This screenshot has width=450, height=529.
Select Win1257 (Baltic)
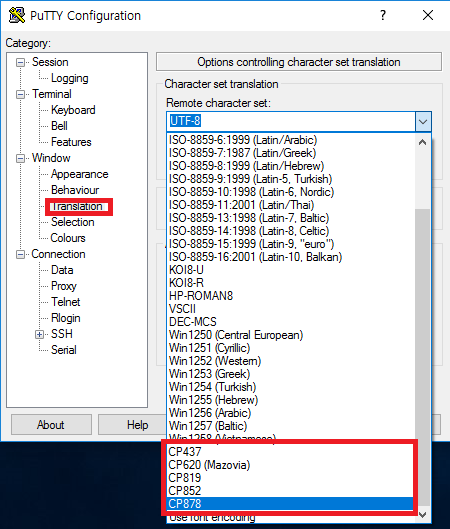click(x=291, y=426)
